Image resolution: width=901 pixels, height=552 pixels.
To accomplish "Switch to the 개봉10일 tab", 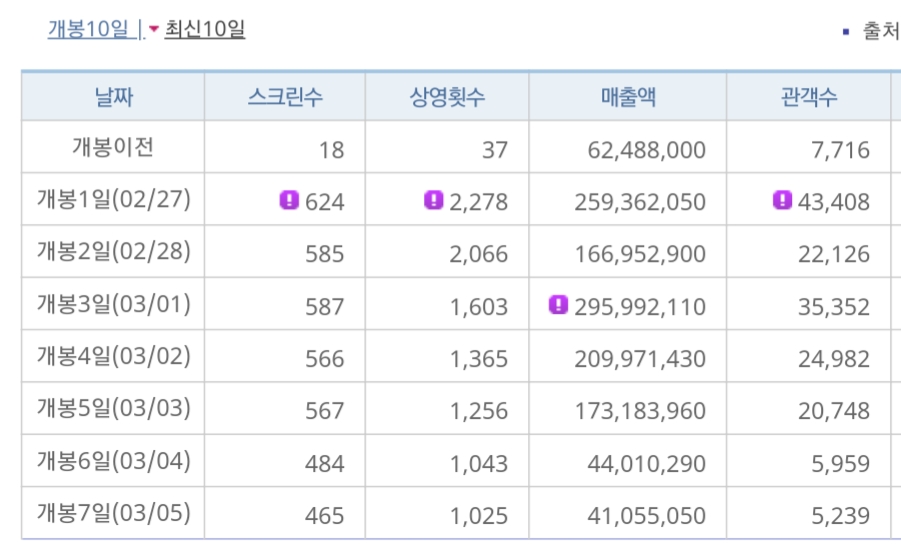I will [x=89, y=30].
